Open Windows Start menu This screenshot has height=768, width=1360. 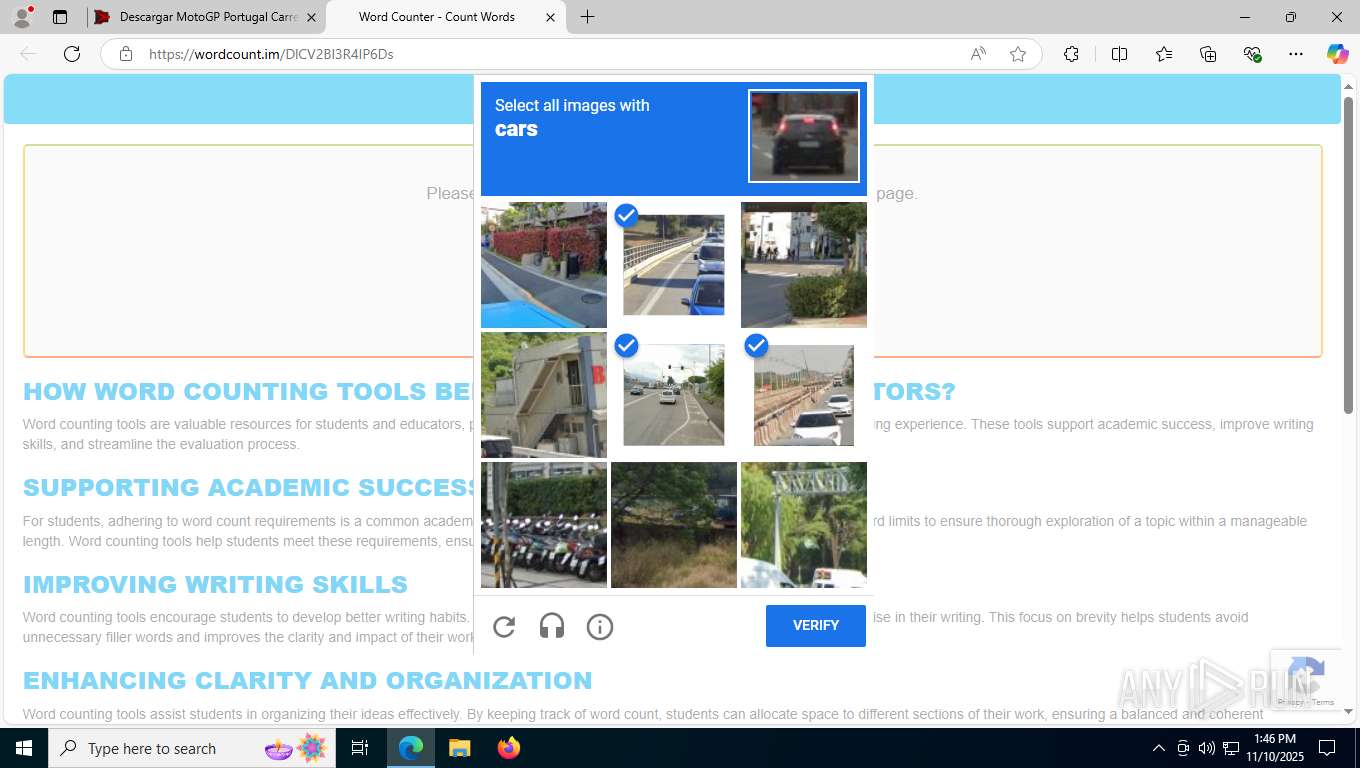pos(24,748)
